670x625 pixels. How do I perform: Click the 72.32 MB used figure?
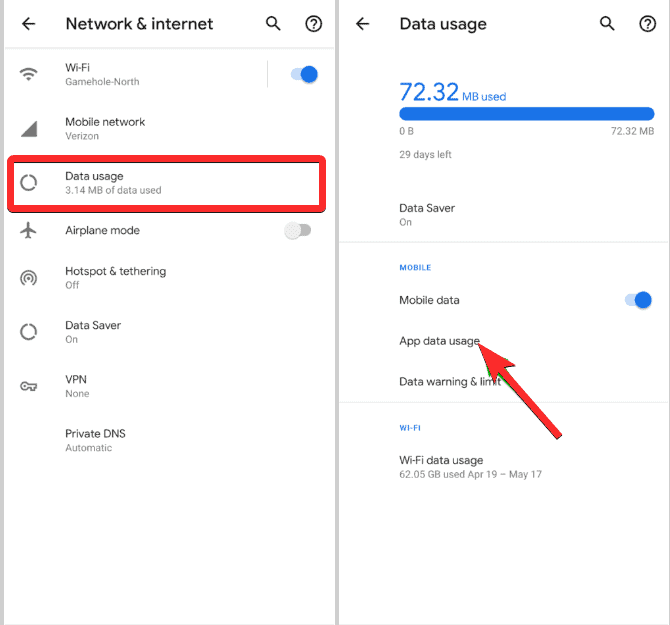(453, 92)
